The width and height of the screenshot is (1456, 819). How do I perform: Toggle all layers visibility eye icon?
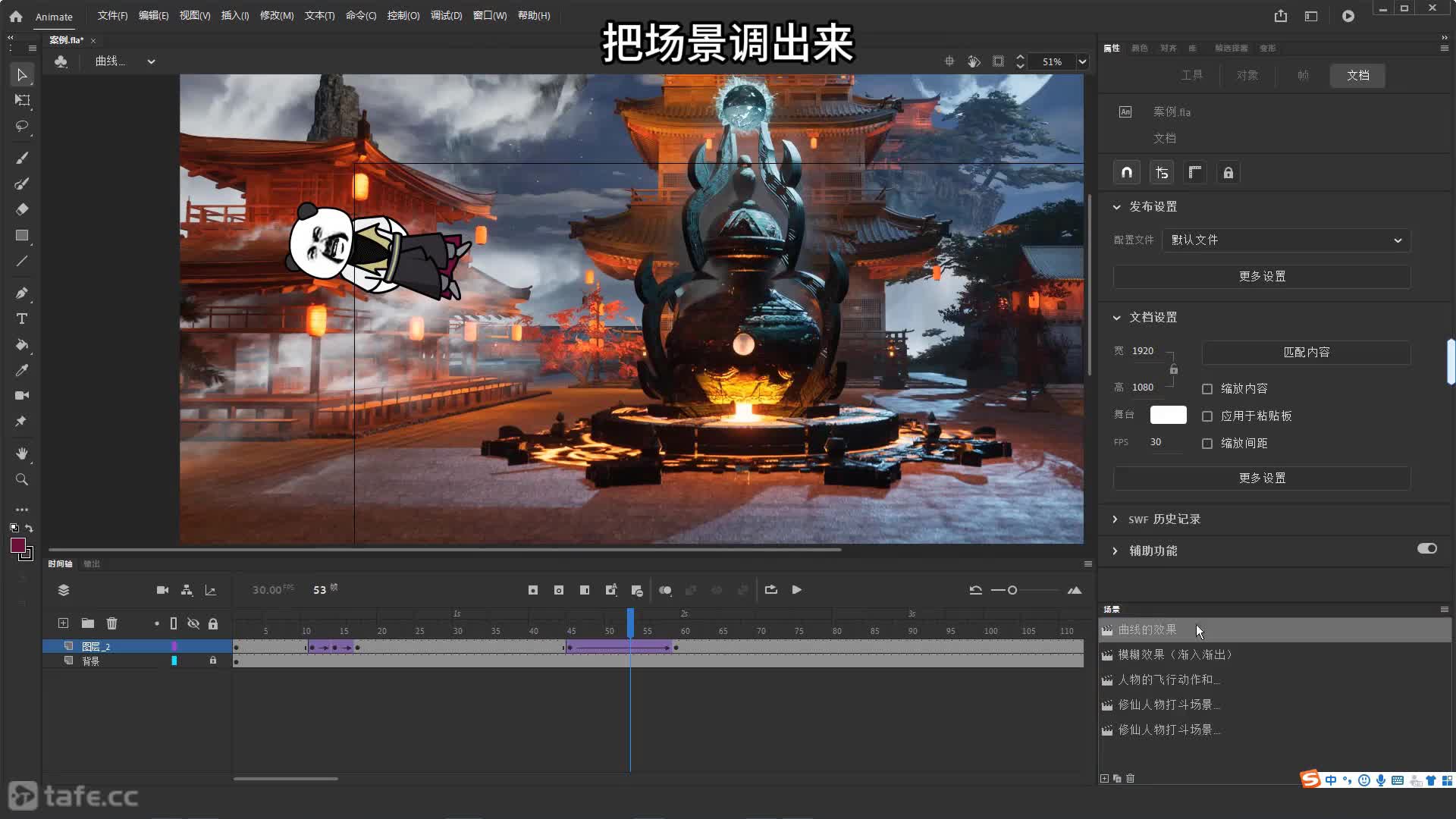[193, 623]
